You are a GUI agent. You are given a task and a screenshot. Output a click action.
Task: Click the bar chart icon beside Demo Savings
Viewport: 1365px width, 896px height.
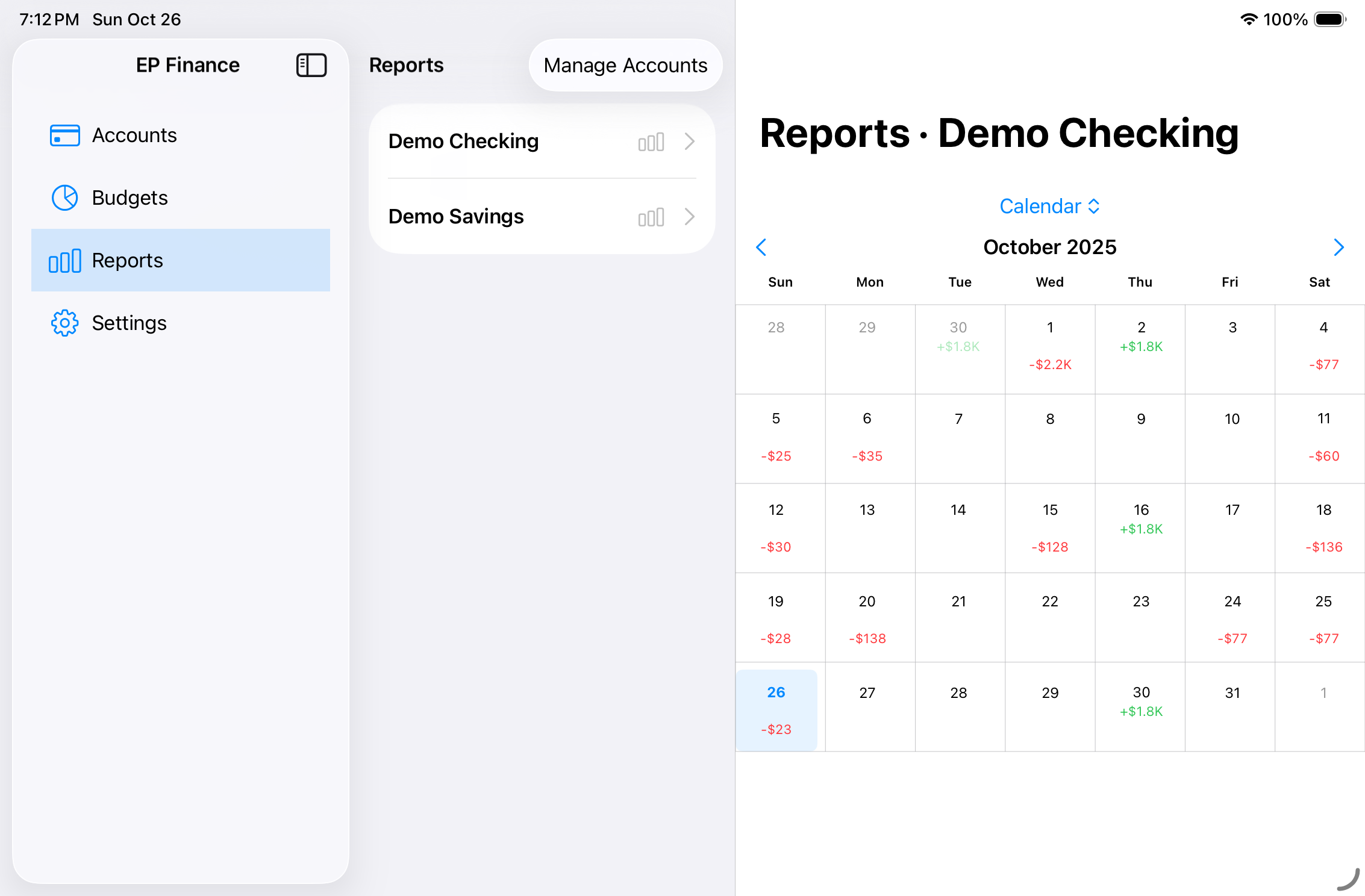[x=651, y=217]
